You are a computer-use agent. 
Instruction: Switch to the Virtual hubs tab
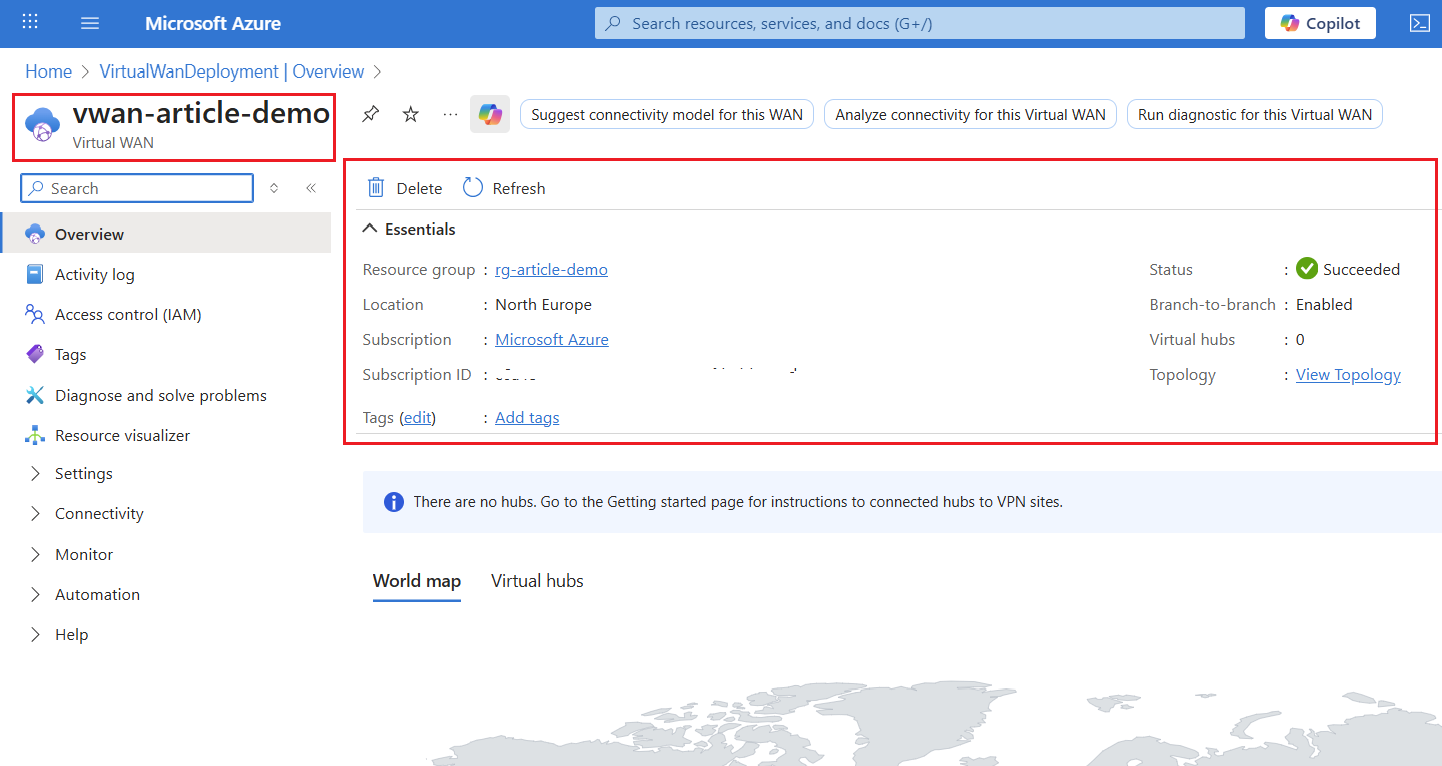tap(537, 581)
